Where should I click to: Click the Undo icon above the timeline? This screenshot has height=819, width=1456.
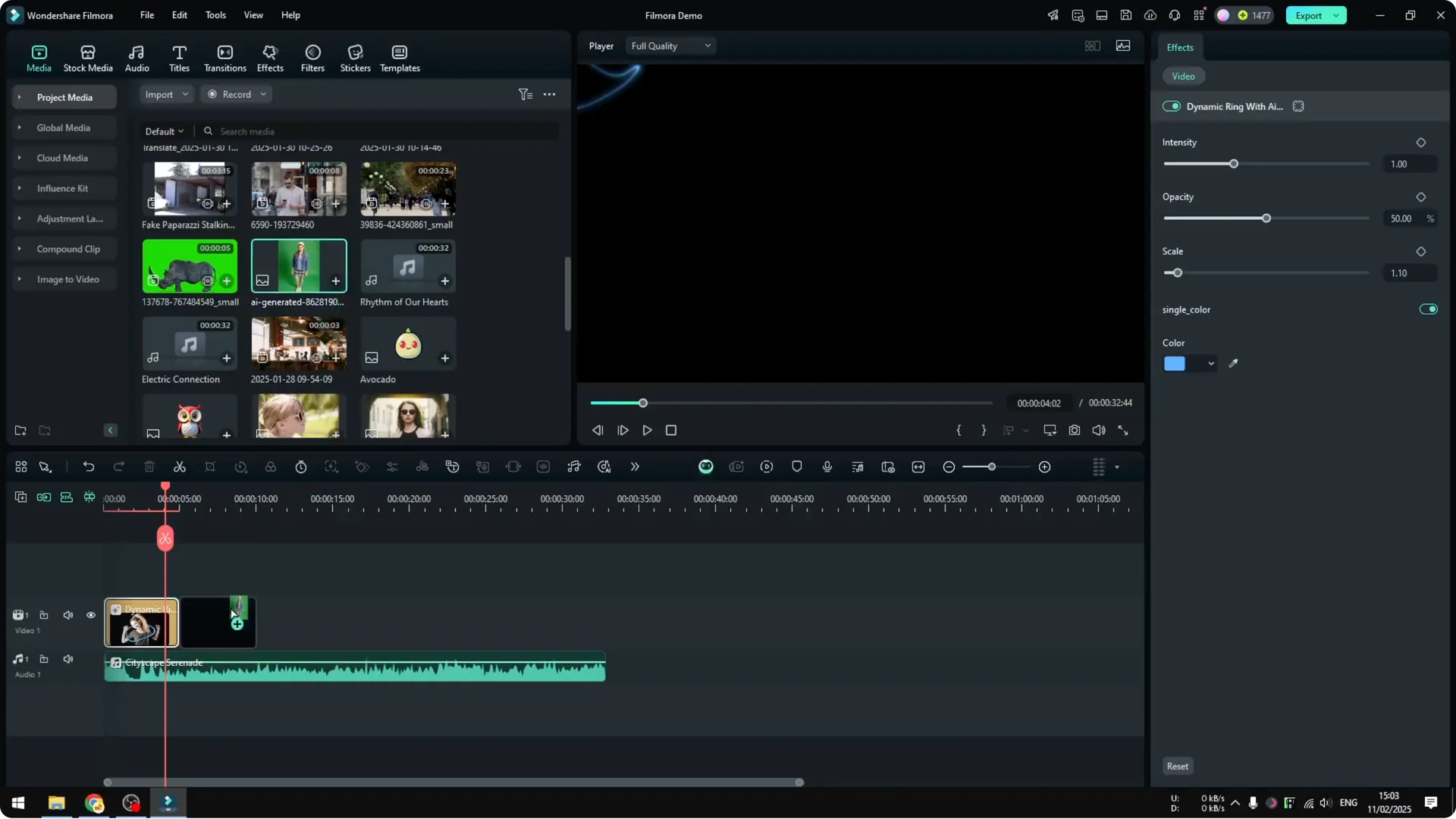[89, 466]
